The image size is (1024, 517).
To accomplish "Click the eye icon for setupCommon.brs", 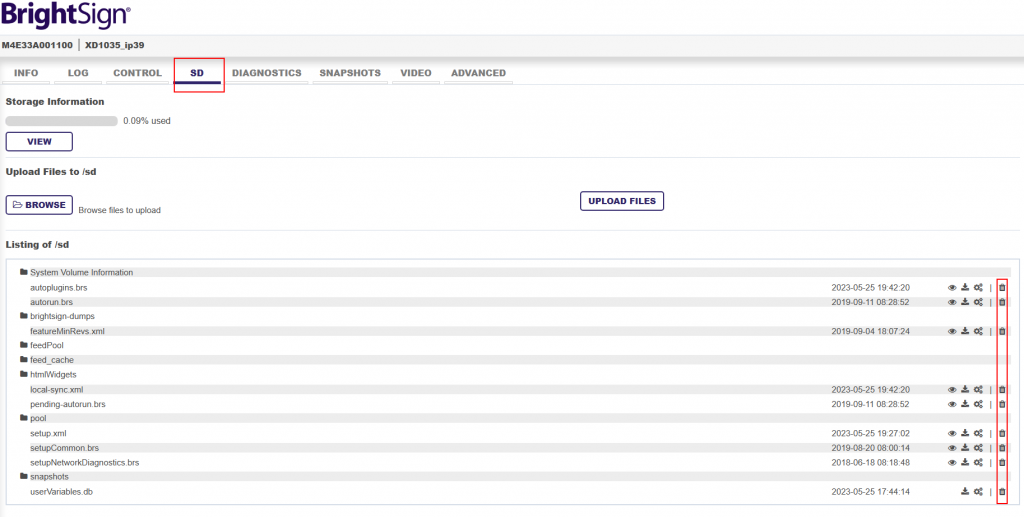I will pos(952,448).
